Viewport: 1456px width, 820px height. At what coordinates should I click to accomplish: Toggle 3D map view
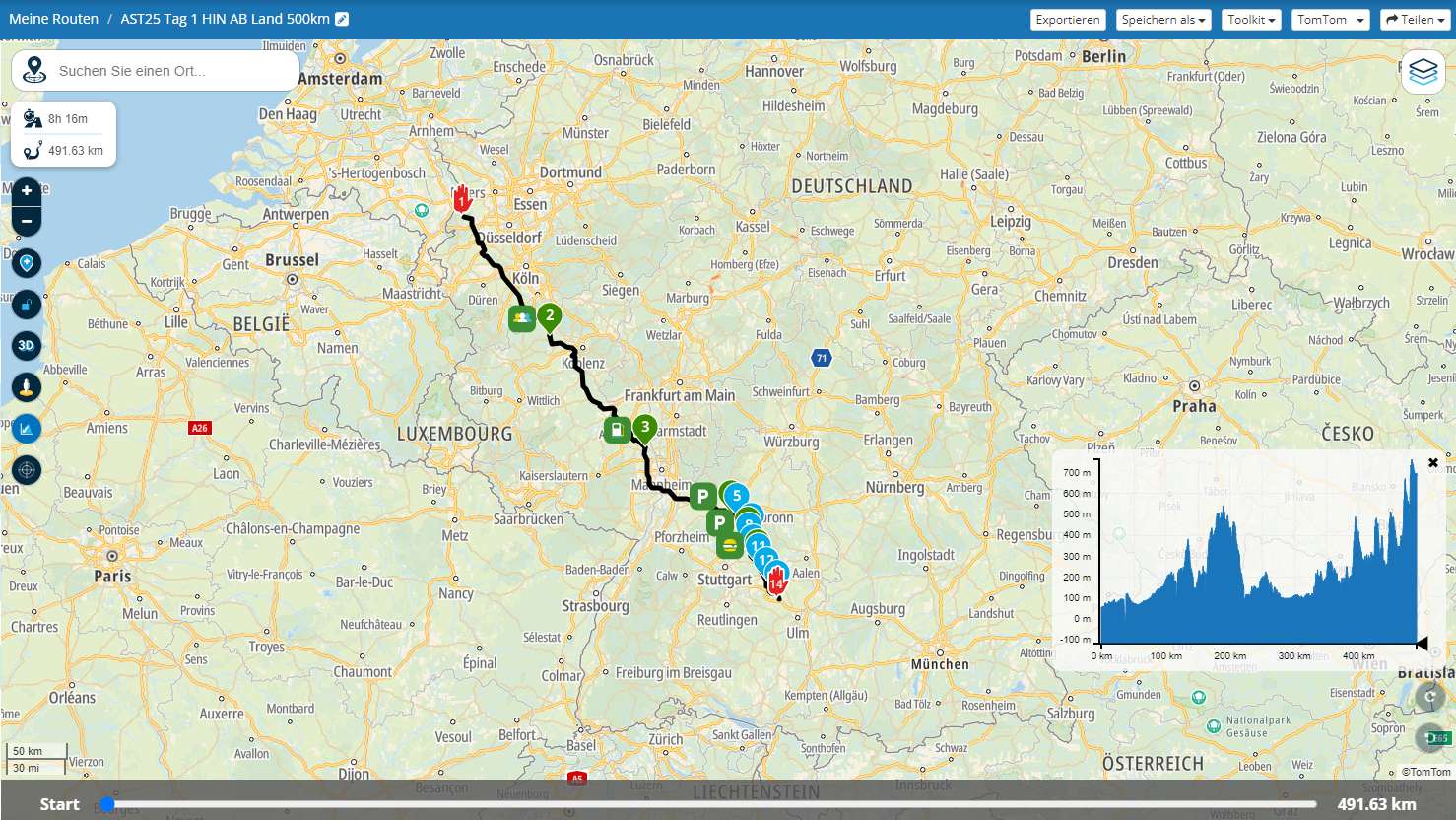click(x=27, y=345)
